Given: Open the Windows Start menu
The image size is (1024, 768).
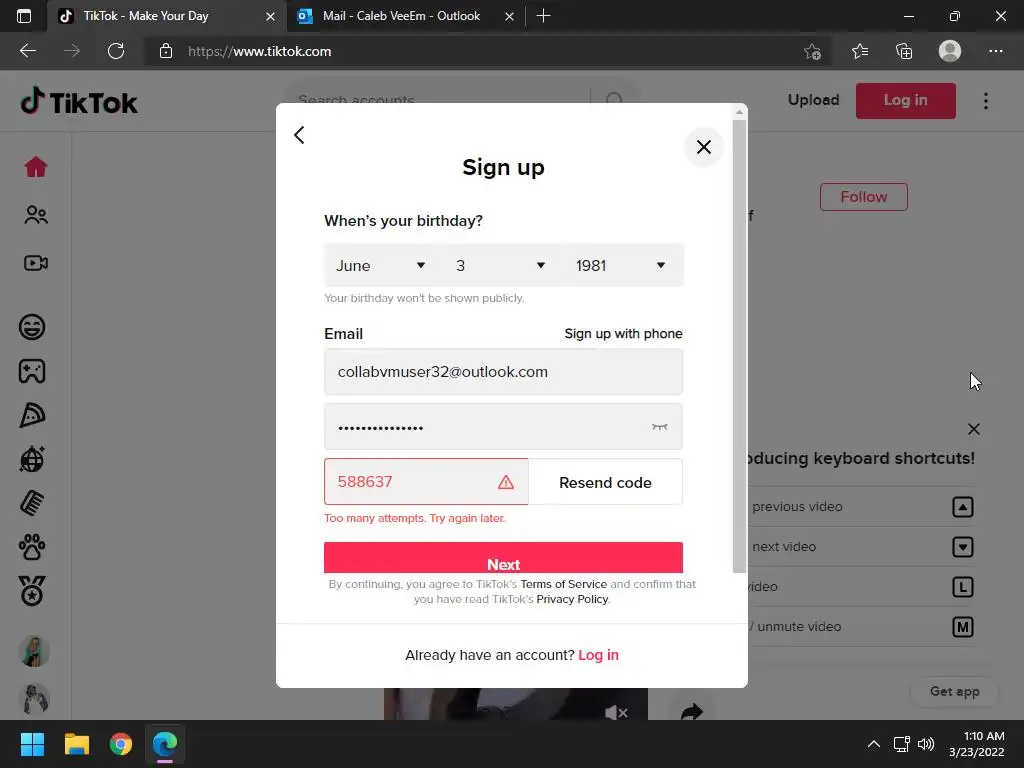Looking at the screenshot, I should 32,744.
